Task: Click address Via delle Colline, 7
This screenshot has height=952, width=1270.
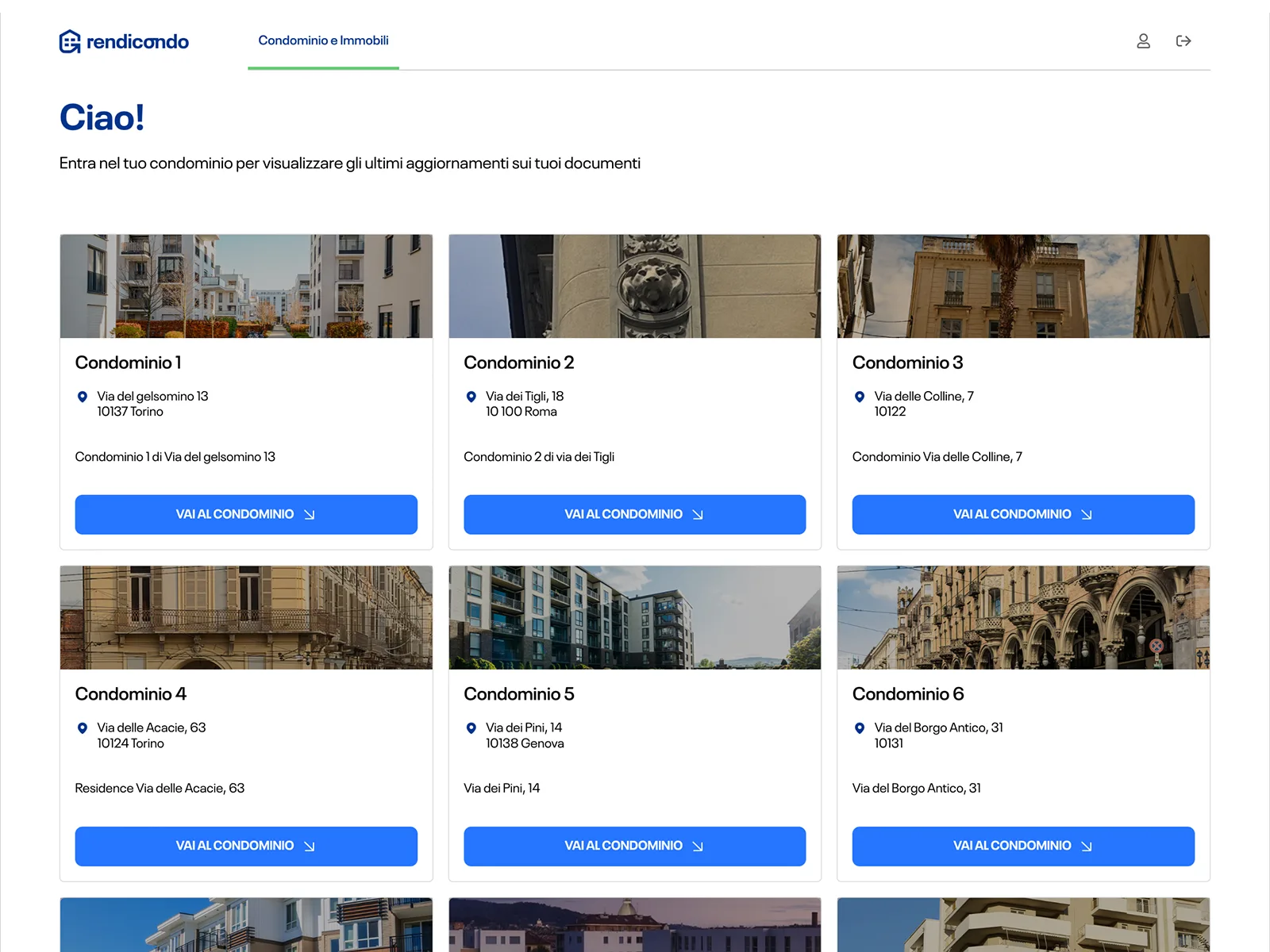Action: coord(924,396)
